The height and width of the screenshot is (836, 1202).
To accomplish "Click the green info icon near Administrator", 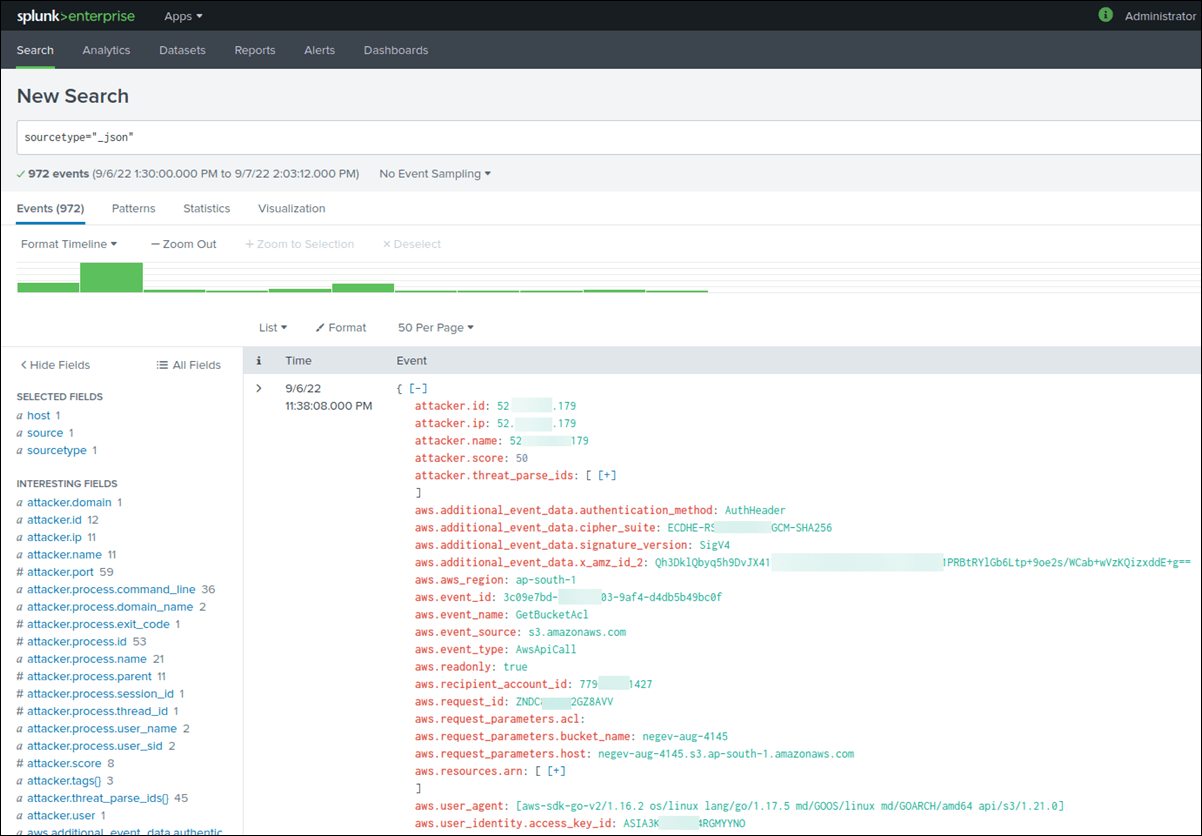I will tap(1106, 16).
